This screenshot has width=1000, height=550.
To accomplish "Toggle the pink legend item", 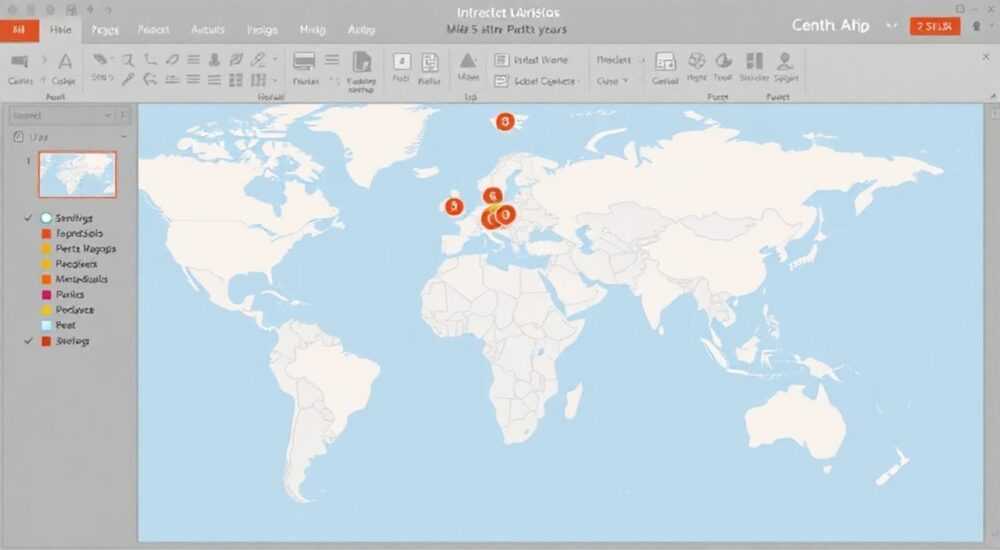I will 46,295.
